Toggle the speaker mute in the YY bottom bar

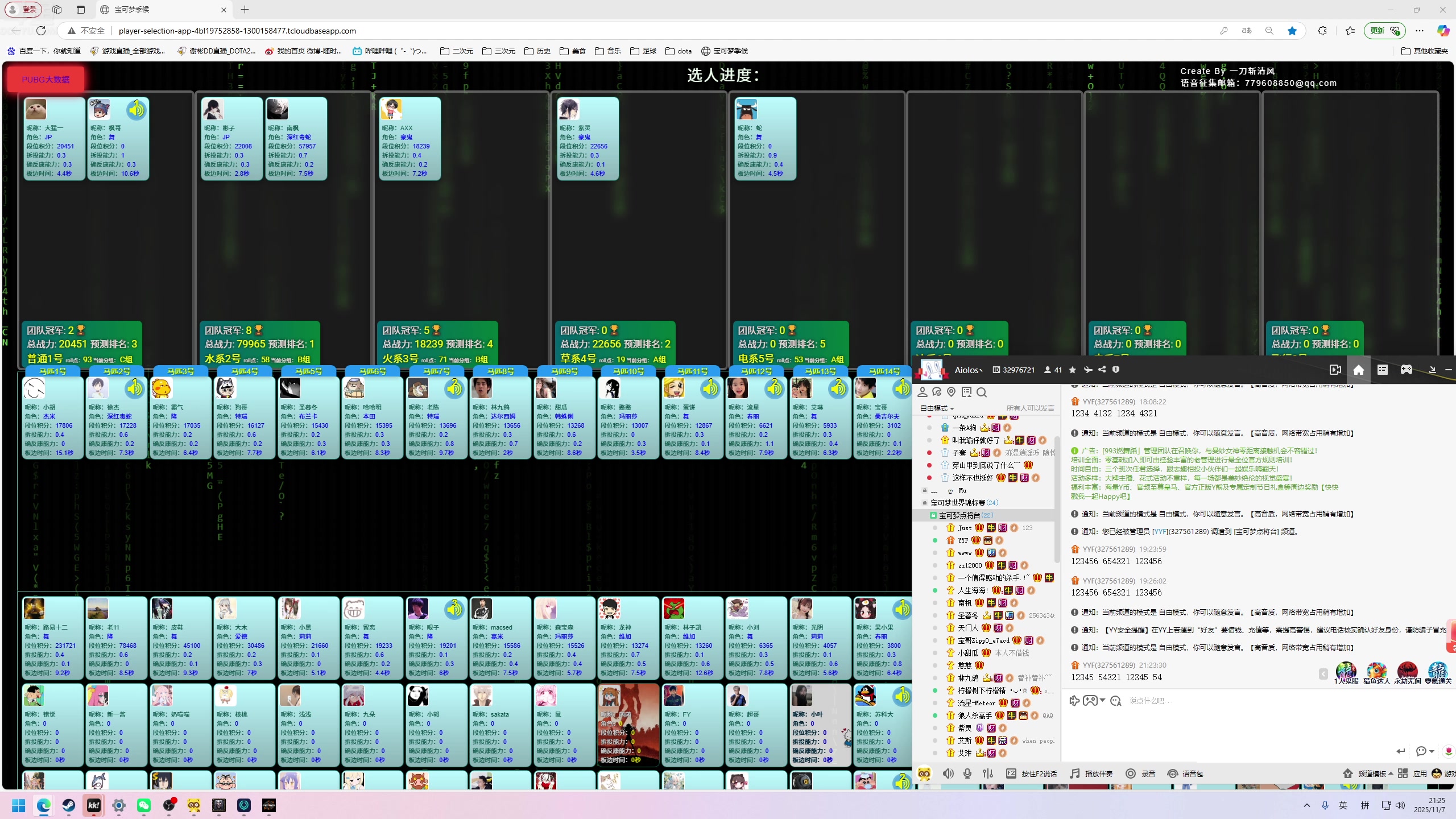(948, 773)
